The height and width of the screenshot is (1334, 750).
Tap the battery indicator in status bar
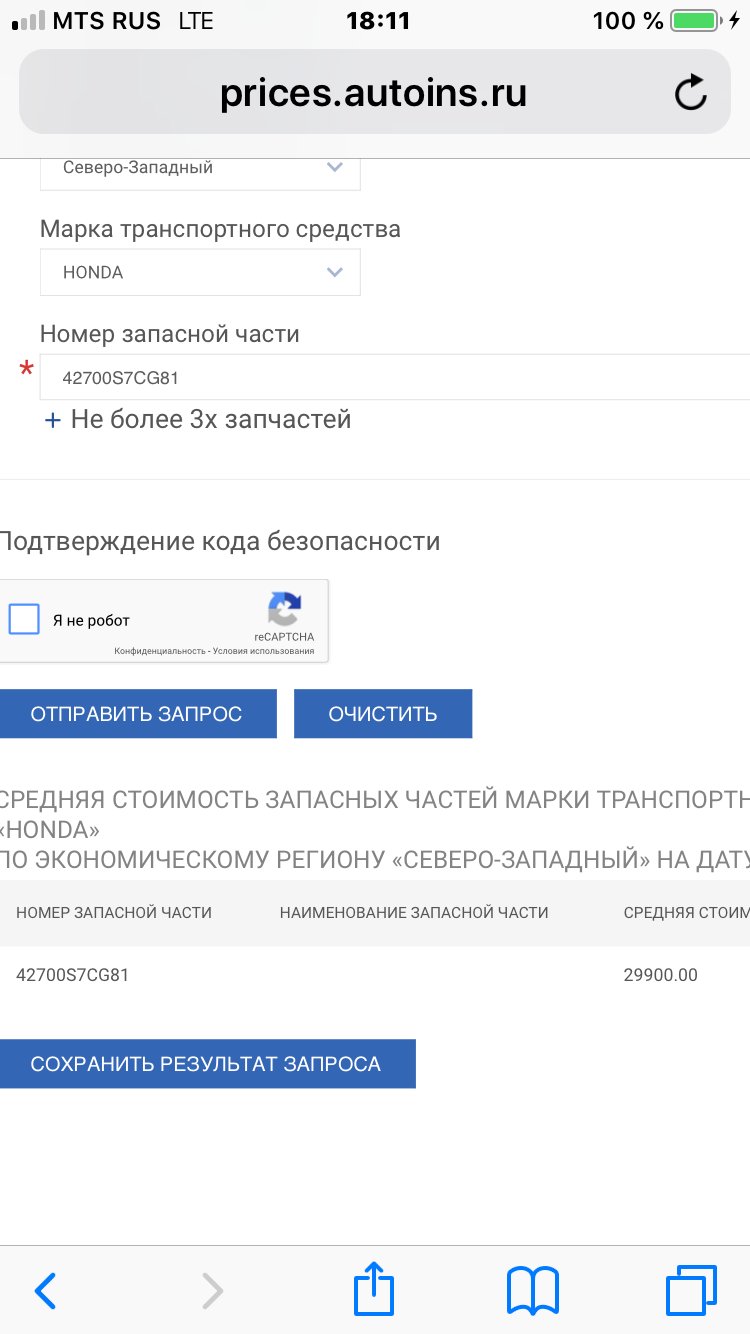696,20
